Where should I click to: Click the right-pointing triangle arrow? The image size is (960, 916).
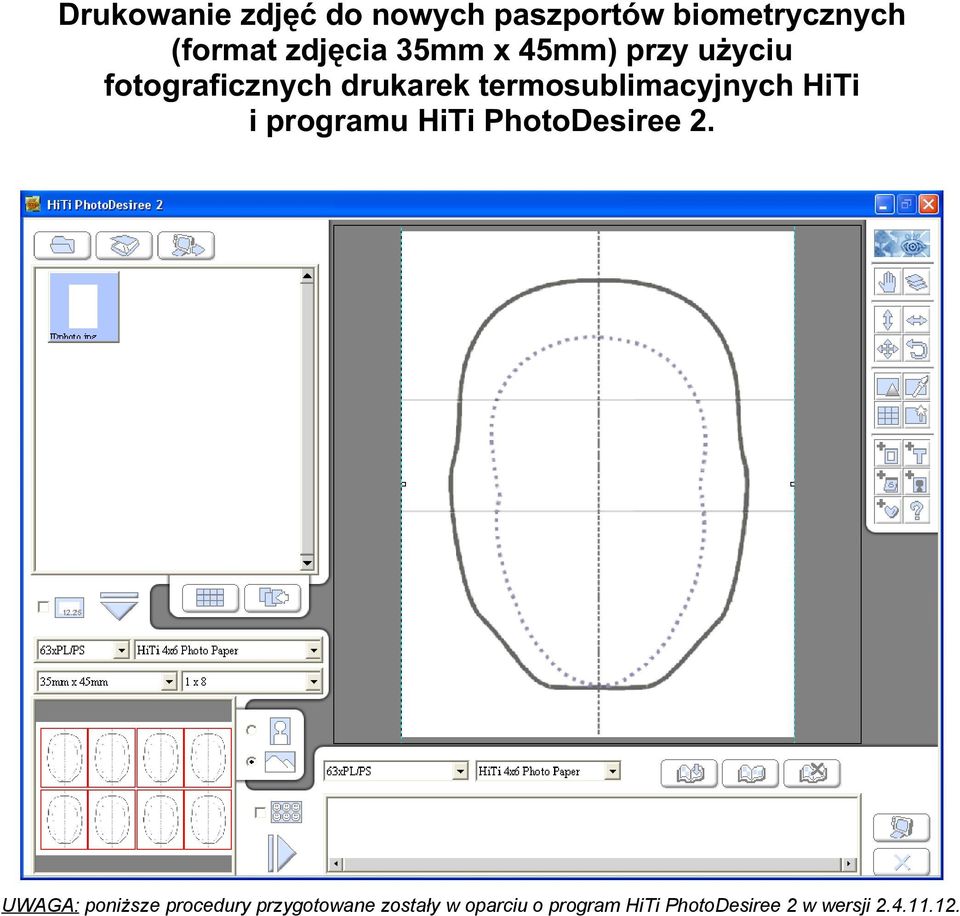click(282, 852)
